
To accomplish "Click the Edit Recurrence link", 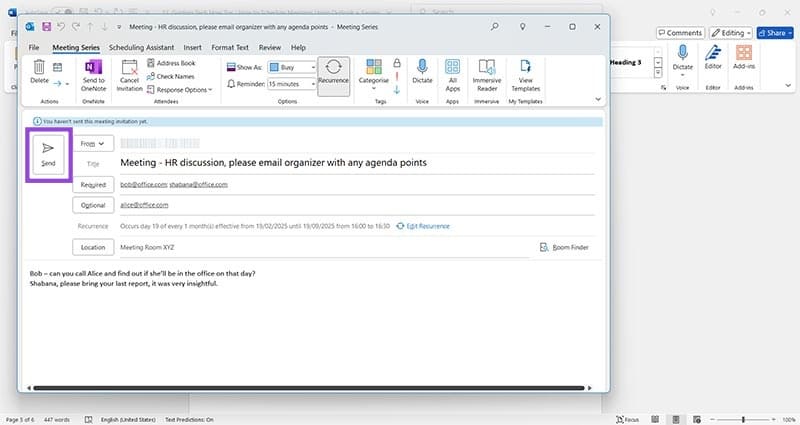I will pos(423,226).
